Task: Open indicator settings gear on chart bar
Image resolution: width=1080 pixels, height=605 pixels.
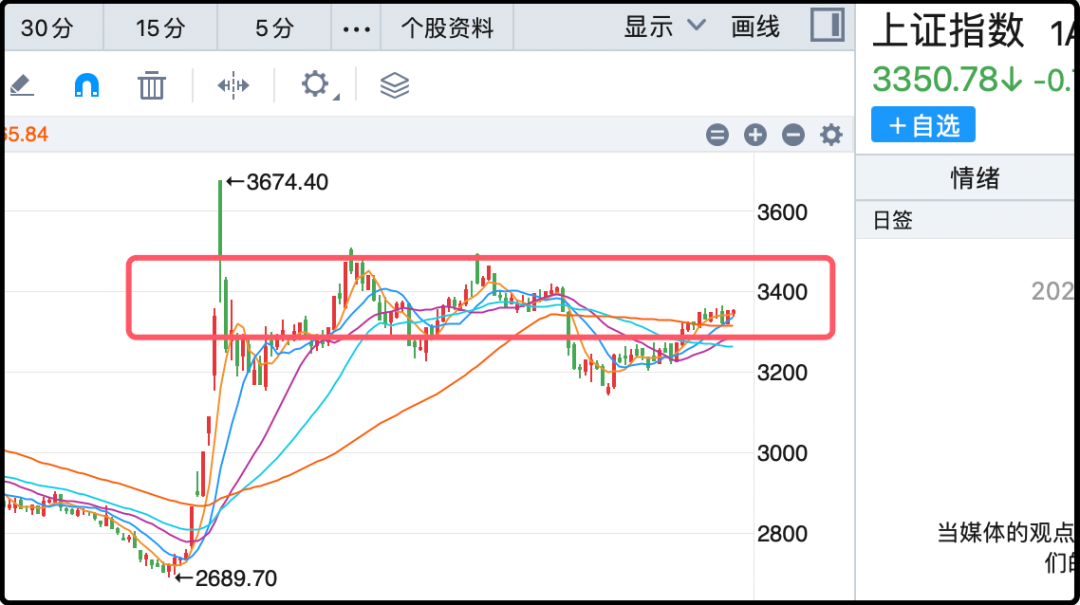Action: [x=831, y=135]
